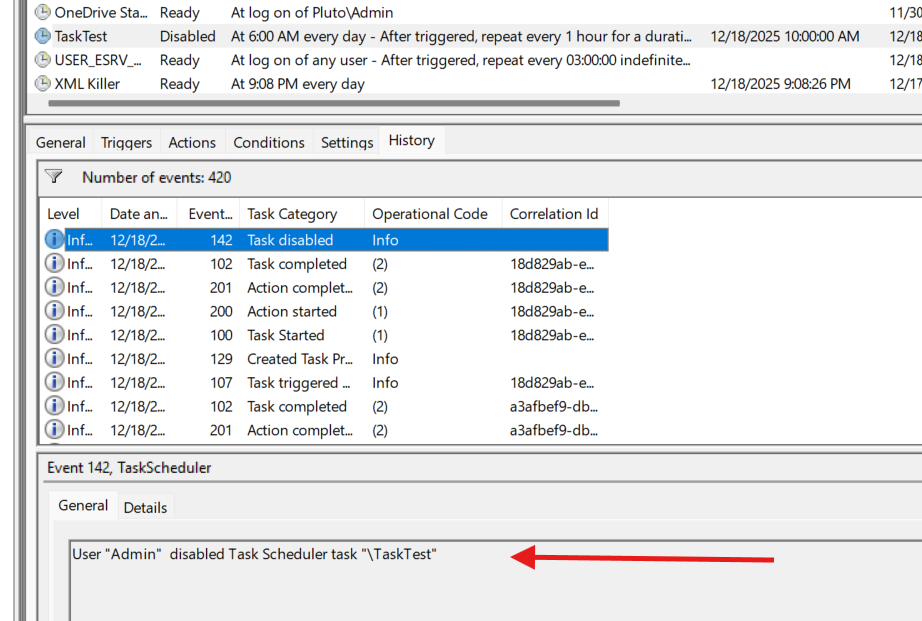Click the Disabled status of TaskTest
This screenshot has height=621, width=922.
(x=188, y=36)
